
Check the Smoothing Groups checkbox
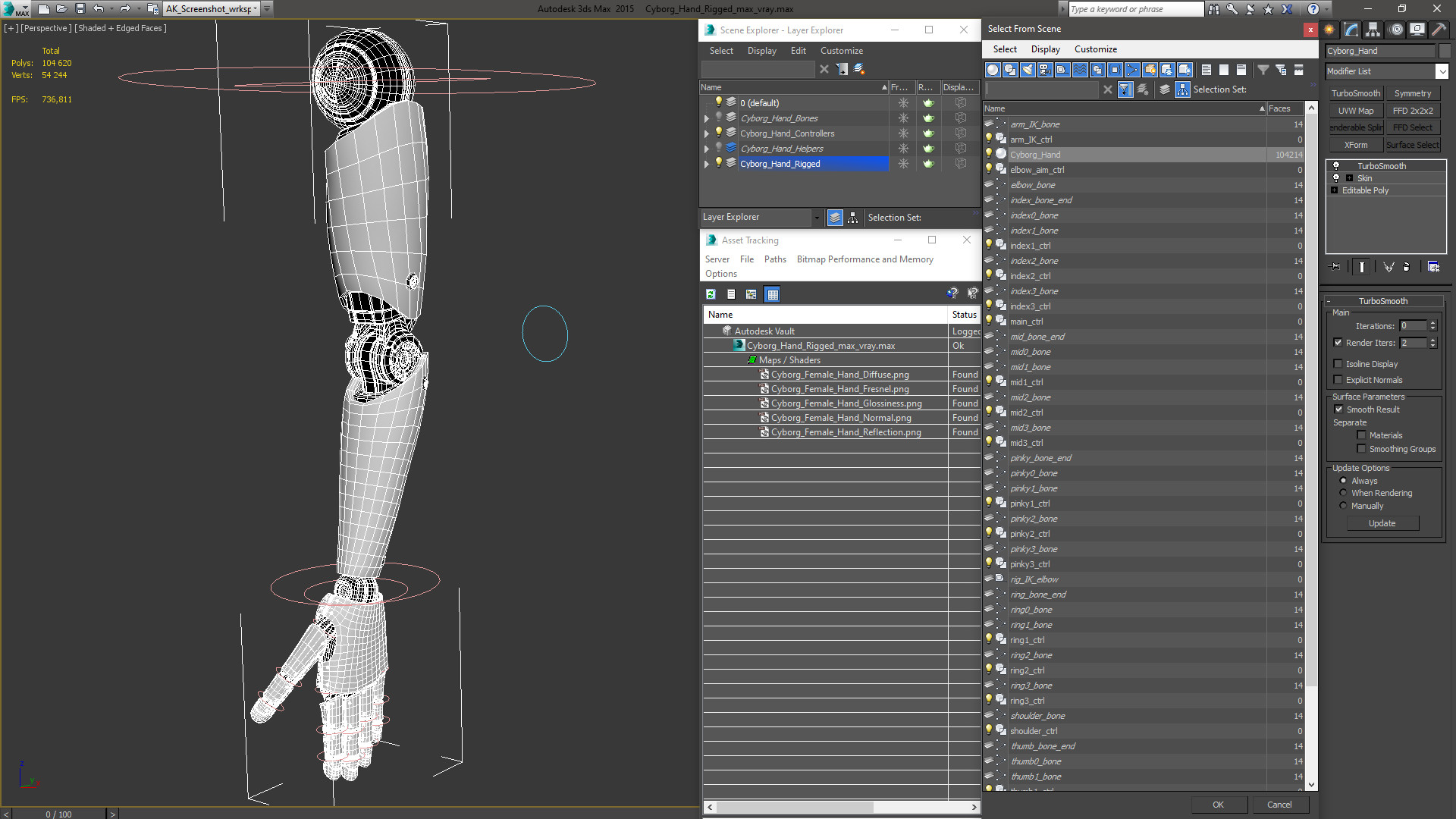(1362, 449)
